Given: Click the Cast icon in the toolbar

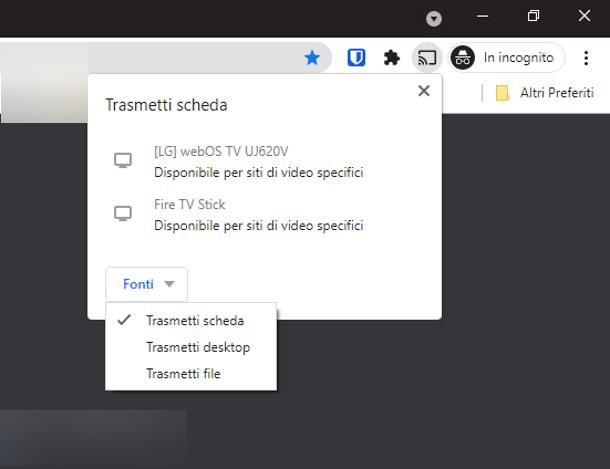Looking at the screenshot, I should [427, 58].
